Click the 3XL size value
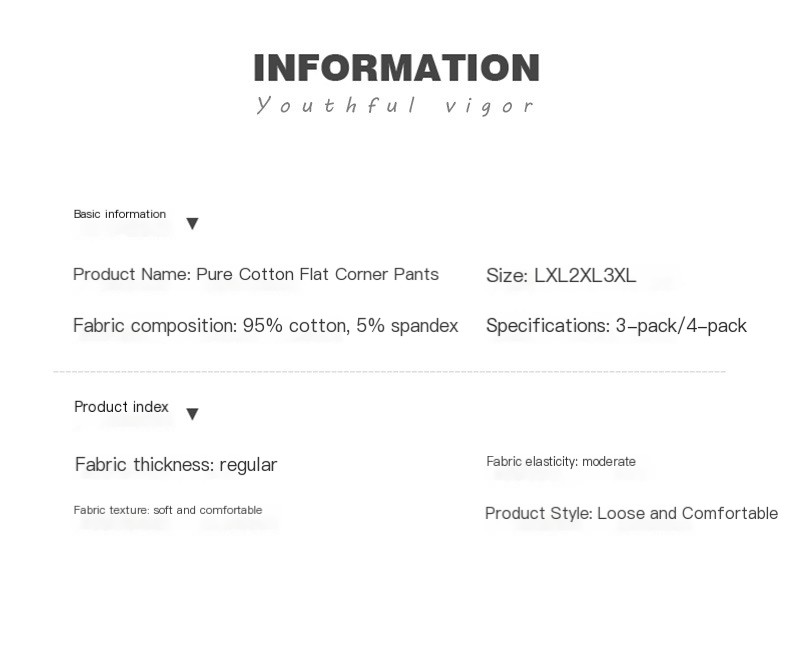This screenshot has height=647, width=790. point(619,276)
